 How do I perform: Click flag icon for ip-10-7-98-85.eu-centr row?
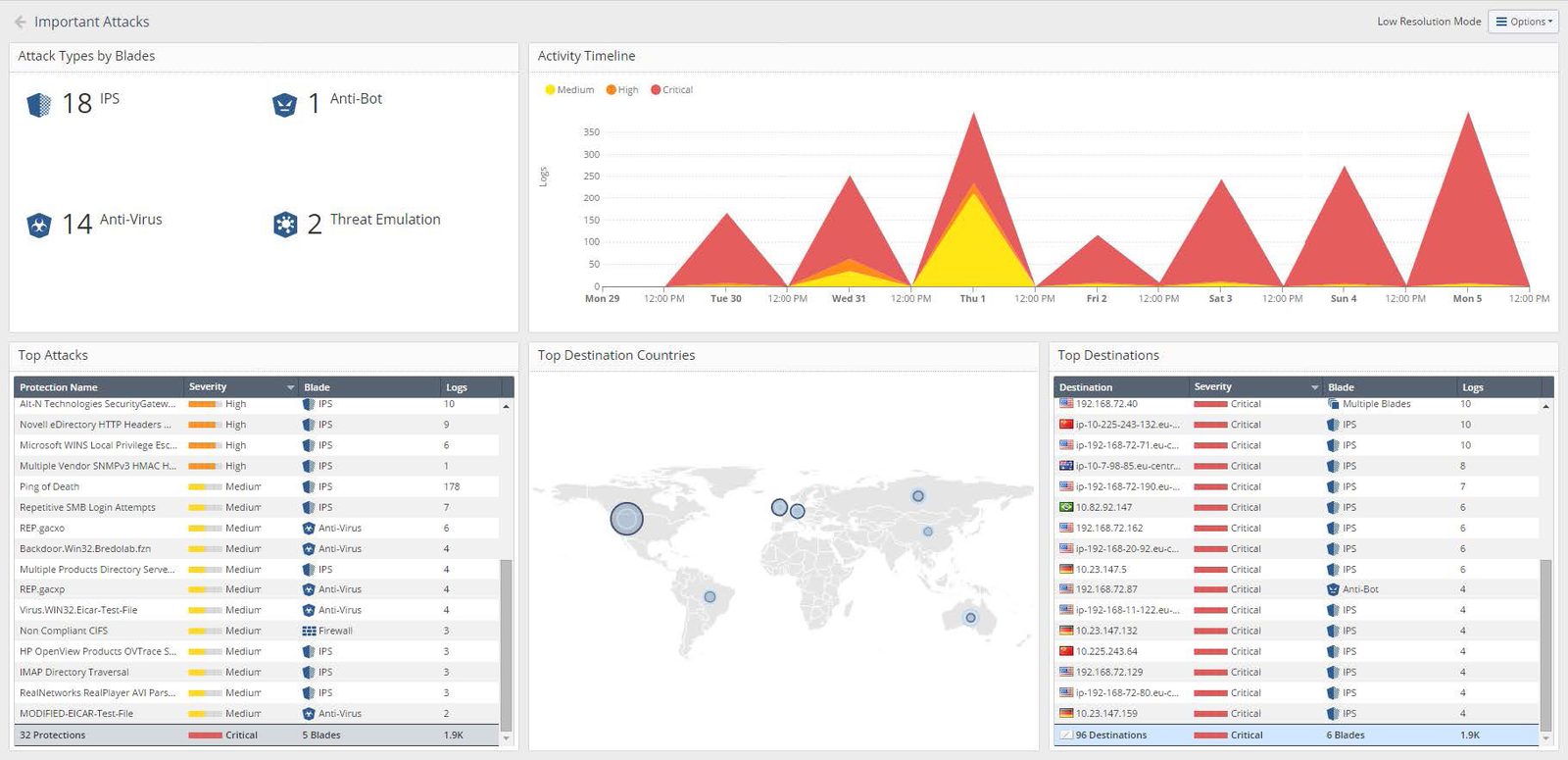coord(1066,466)
